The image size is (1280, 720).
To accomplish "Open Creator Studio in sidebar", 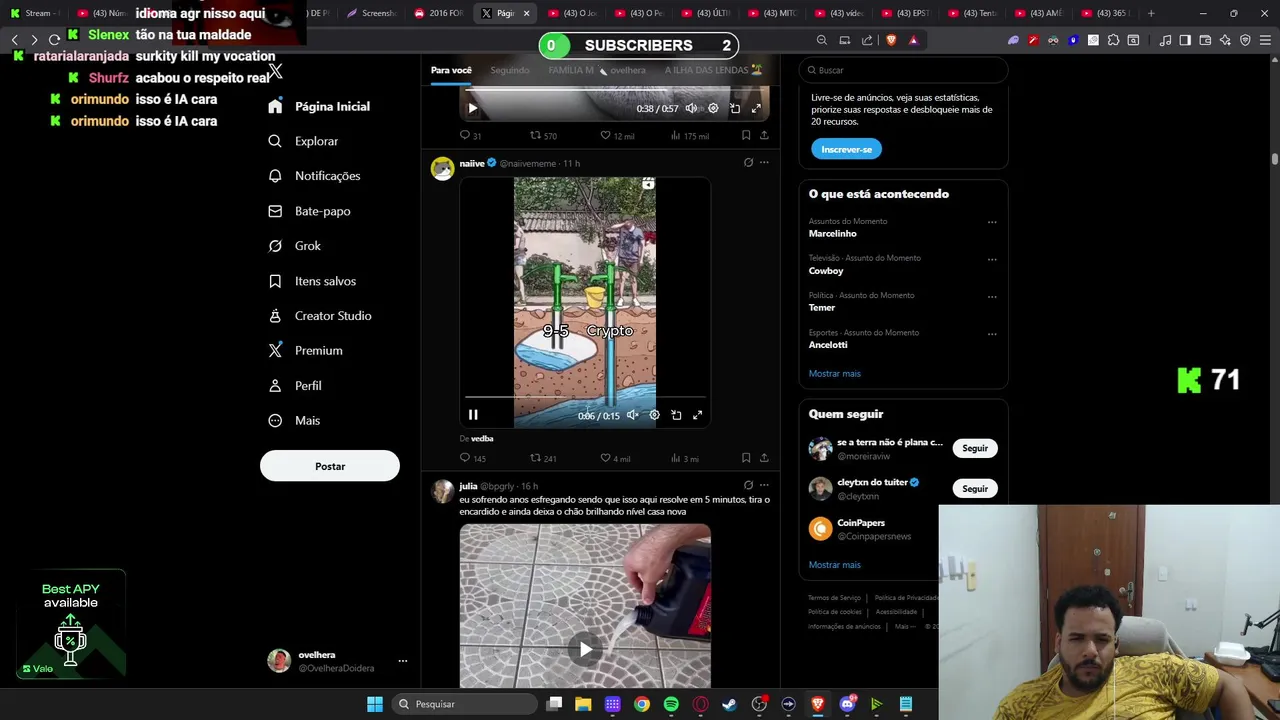I will 319,316.
